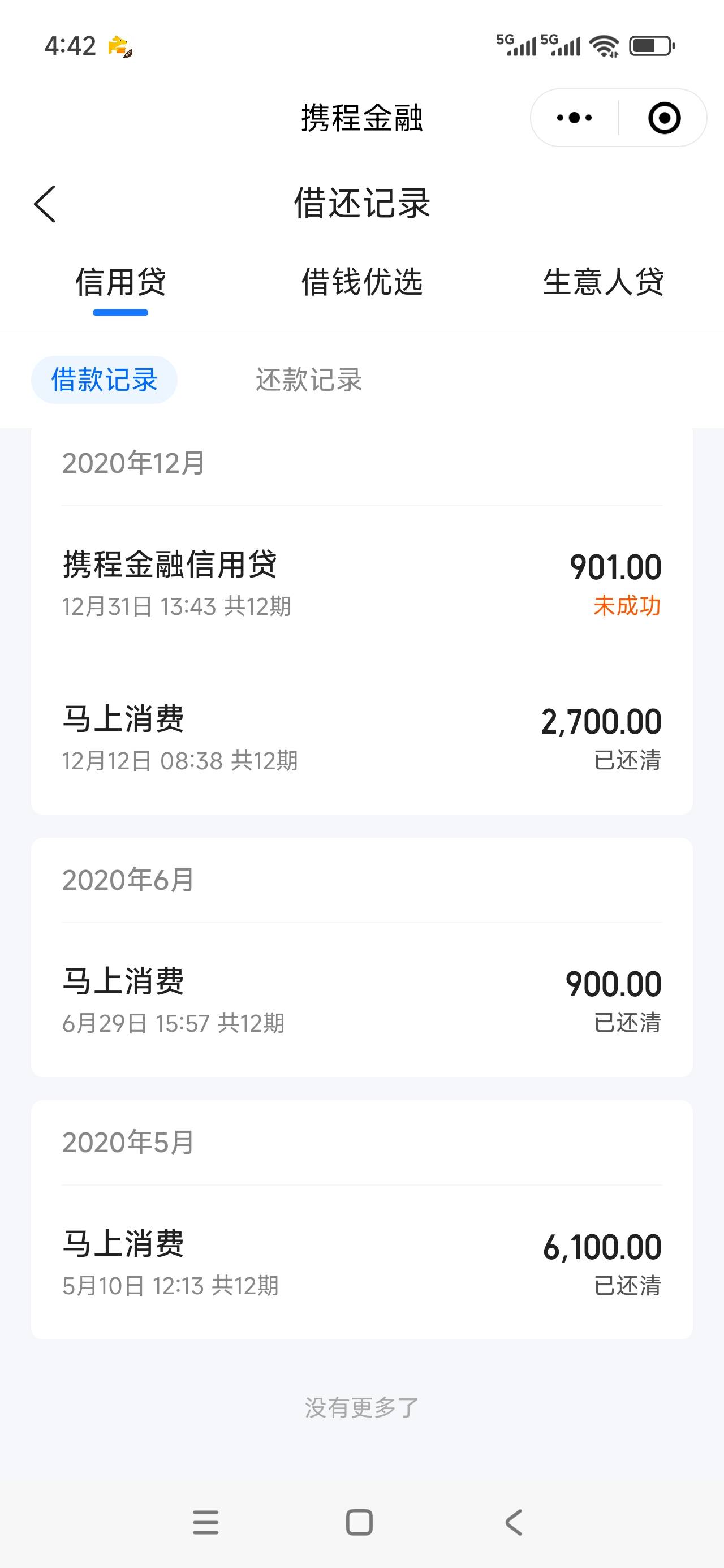Tap the 携程金融 title text
This screenshot has width=724, height=1568.
click(x=361, y=118)
